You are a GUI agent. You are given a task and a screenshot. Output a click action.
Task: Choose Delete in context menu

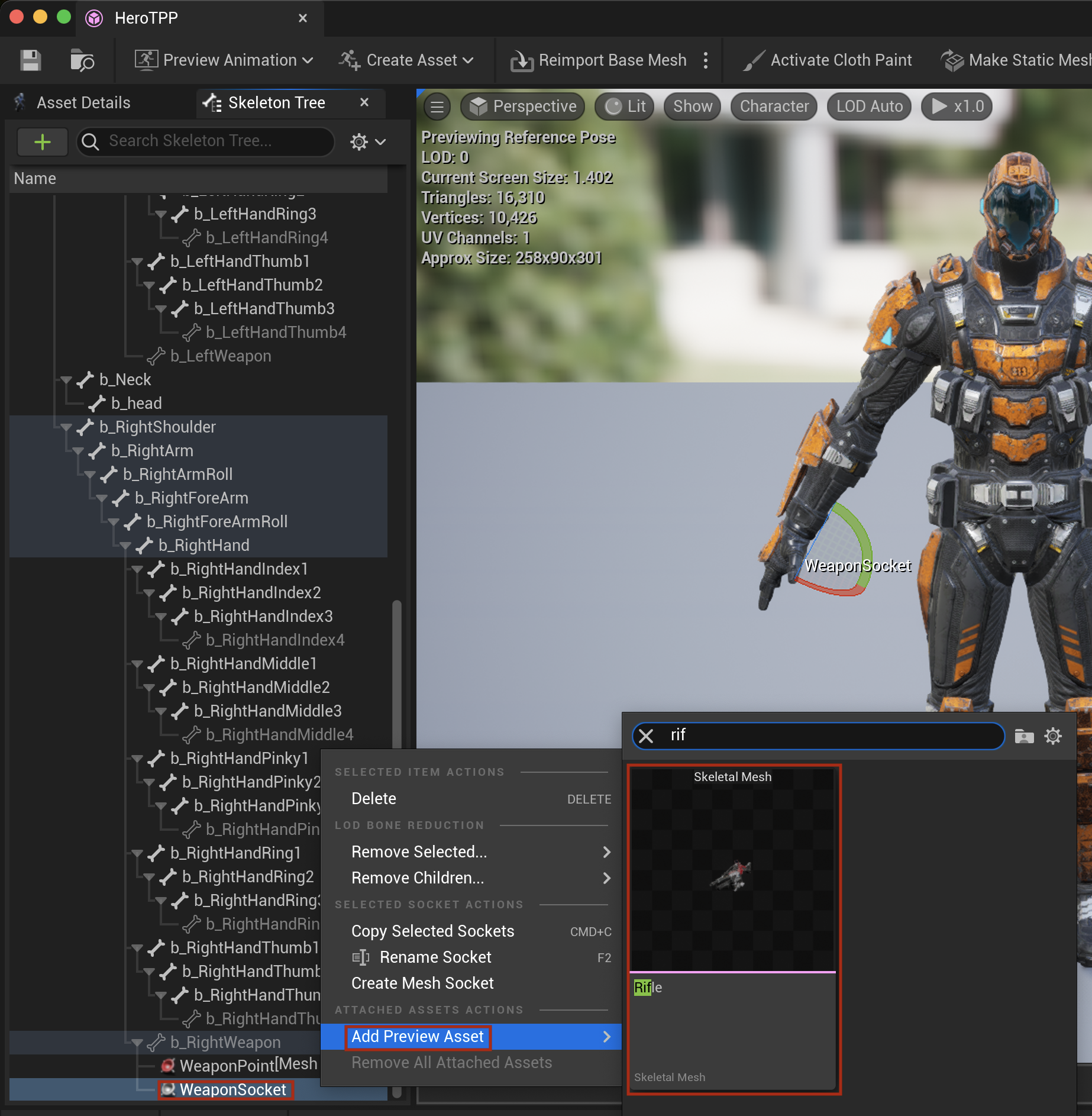471,799
